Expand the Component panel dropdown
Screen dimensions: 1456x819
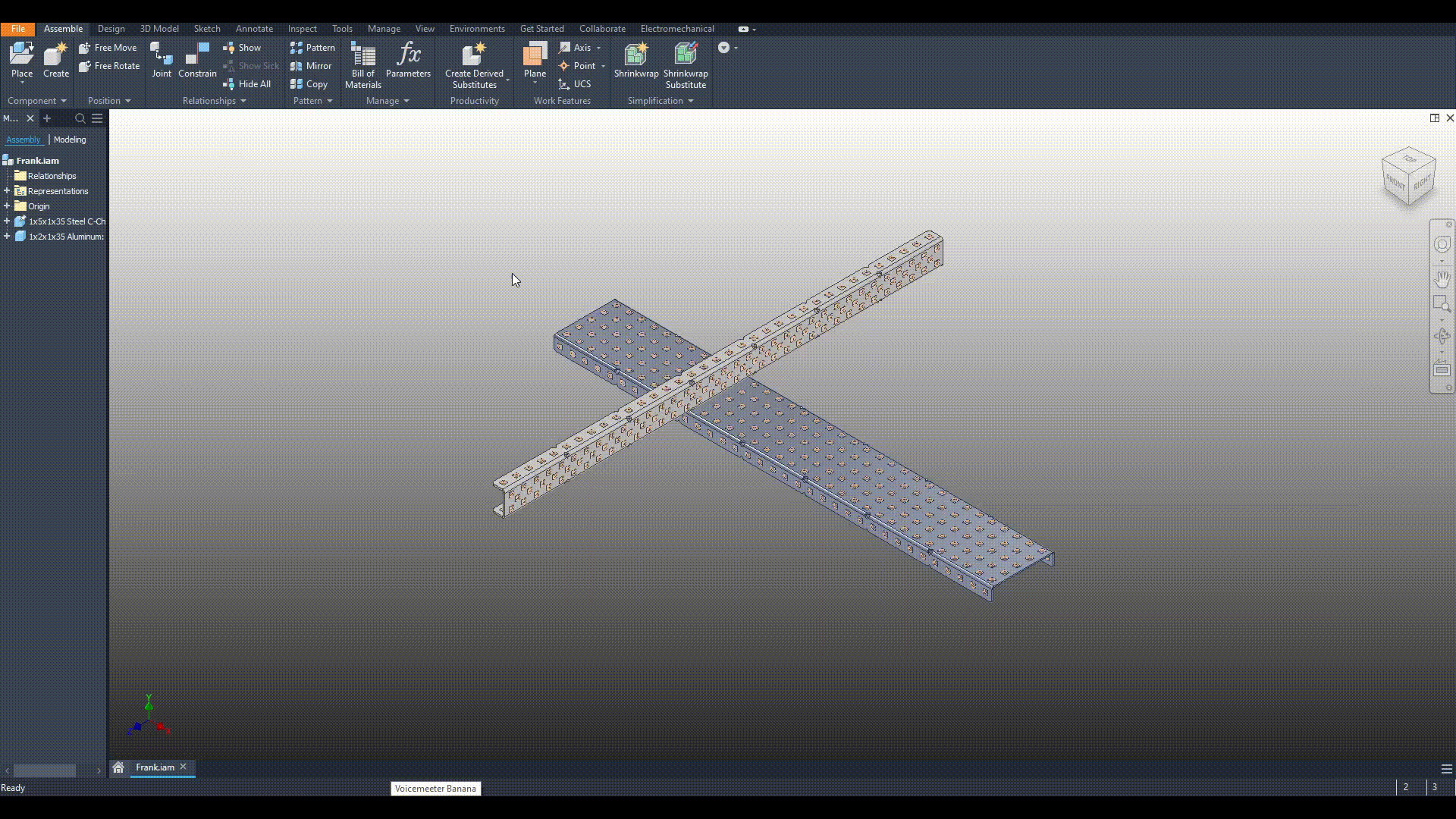point(64,101)
